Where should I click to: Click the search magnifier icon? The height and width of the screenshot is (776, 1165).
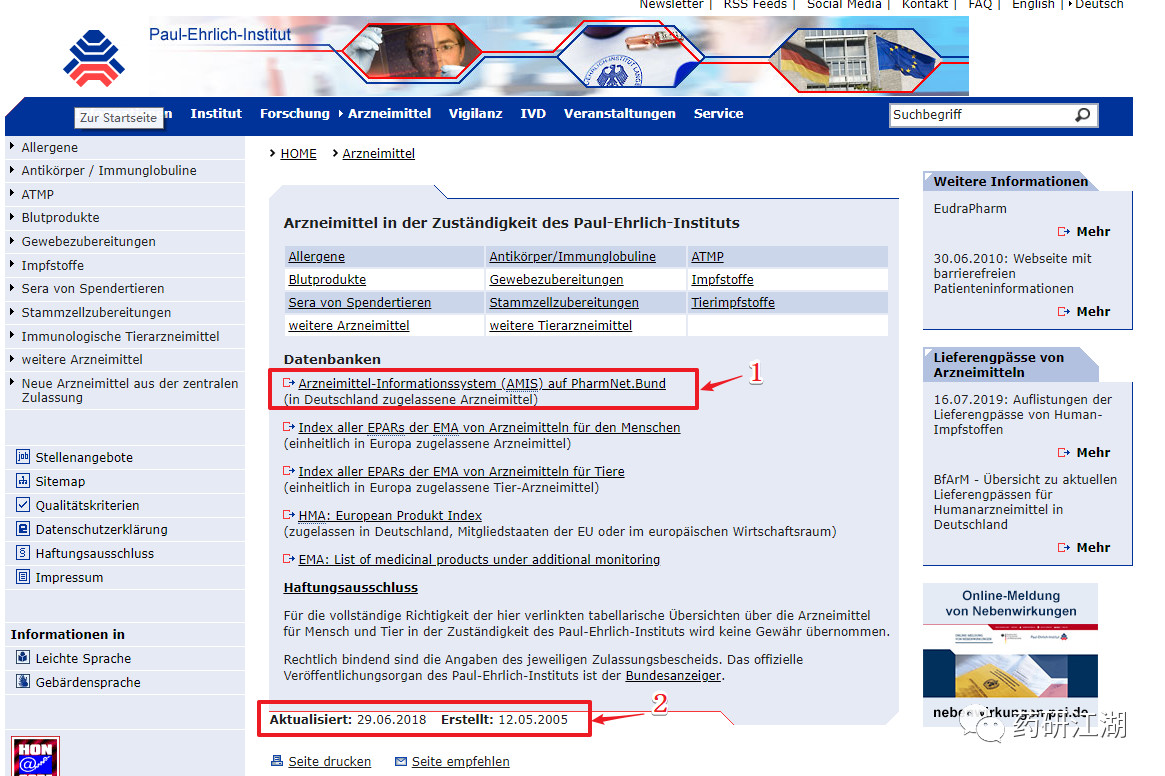pos(1083,114)
